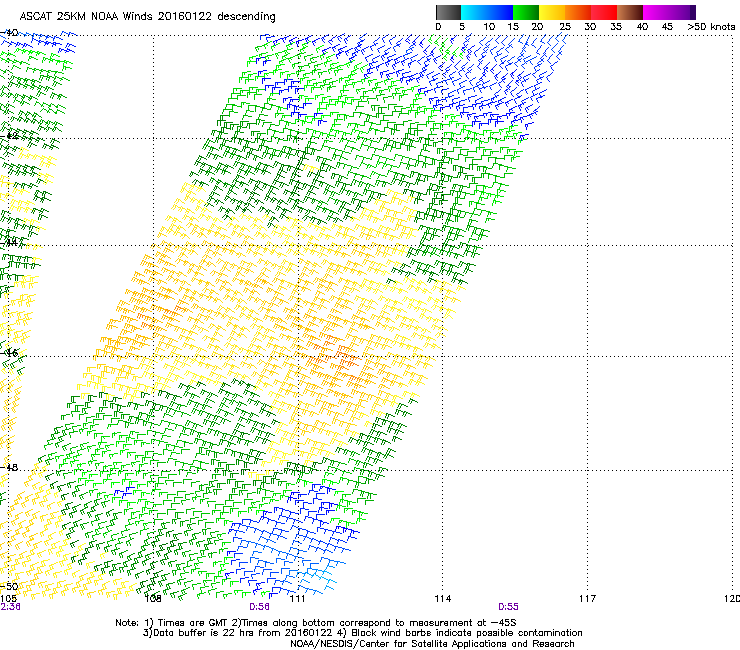Click the >50 knots legend label
Screen dimensions: 740x650
711,27
